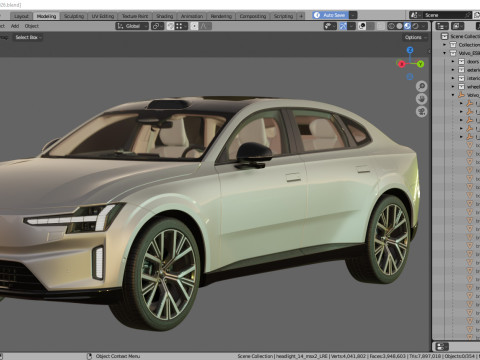Image resolution: width=480 pixels, height=360 pixels.
Task: Toggle X-ray mode
Action: pyautogui.click(x=381, y=26)
